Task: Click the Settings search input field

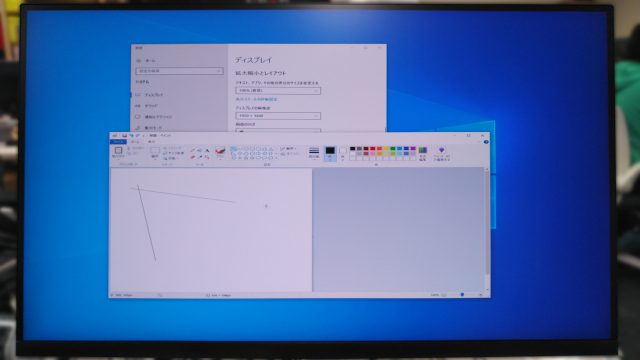Action: coord(180,71)
